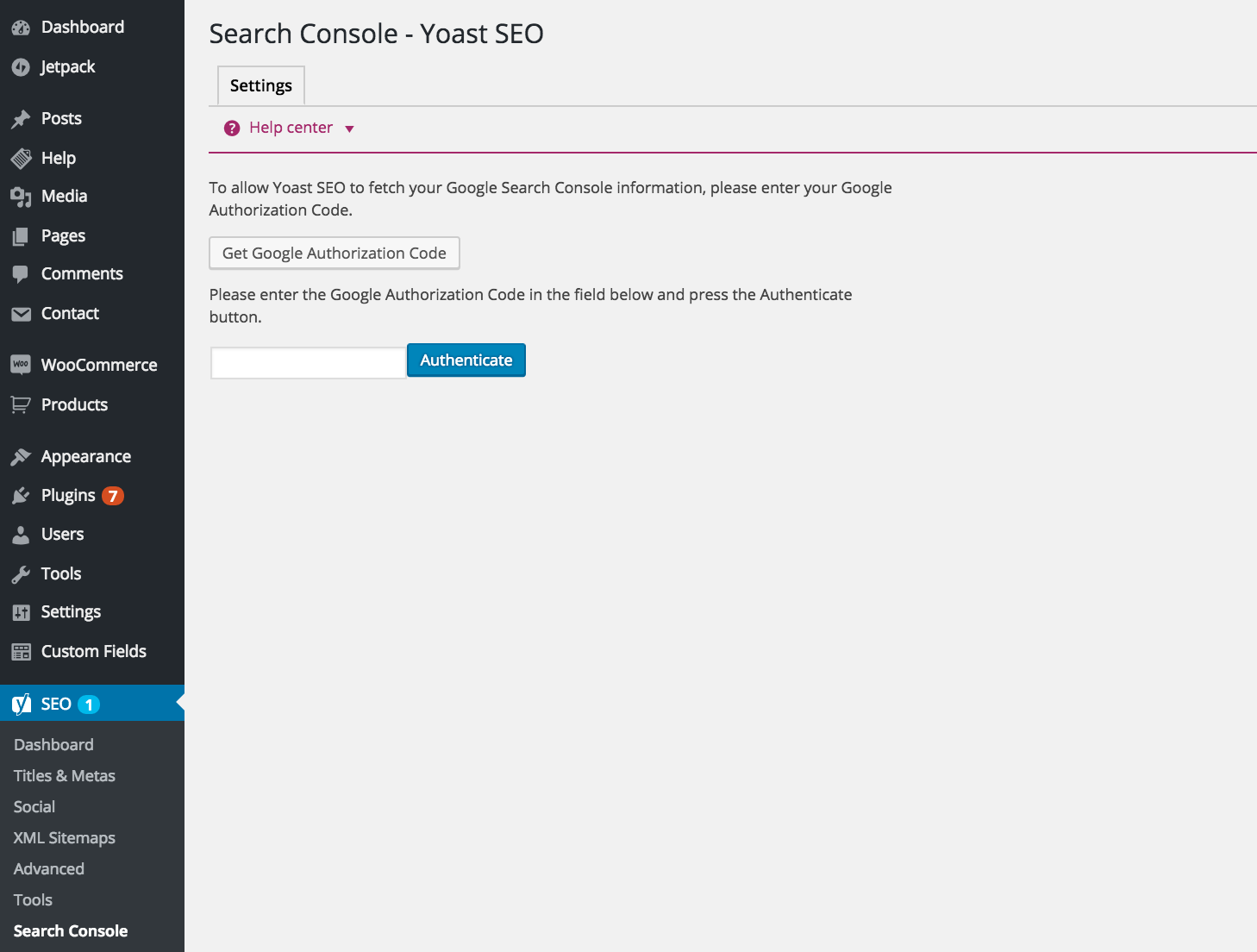Open the Advanced submenu link
This screenshot has width=1257, height=952.
(49, 869)
